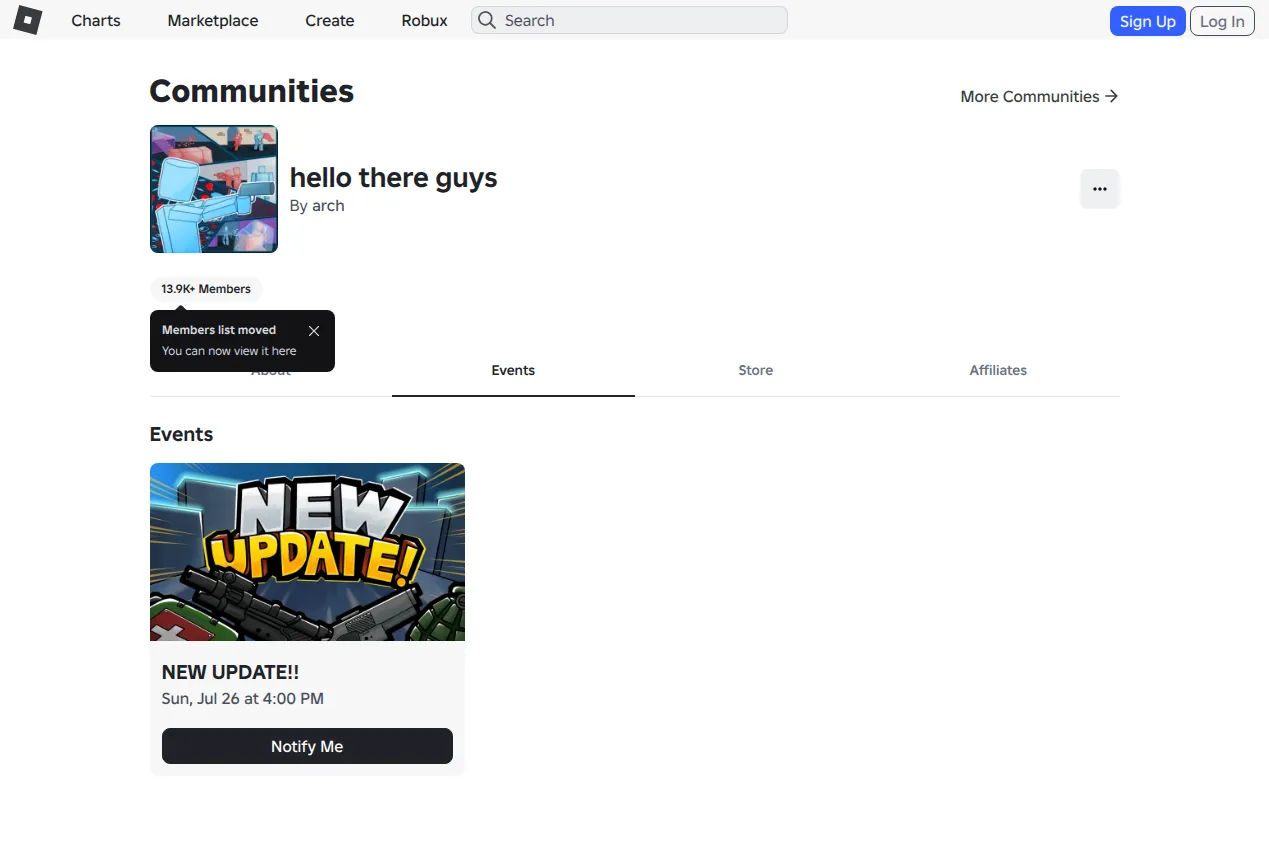Image resolution: width=1269 pixels, height=850 pixels.
Task: Open the Marketplace page
Action: tap(213, 20)
